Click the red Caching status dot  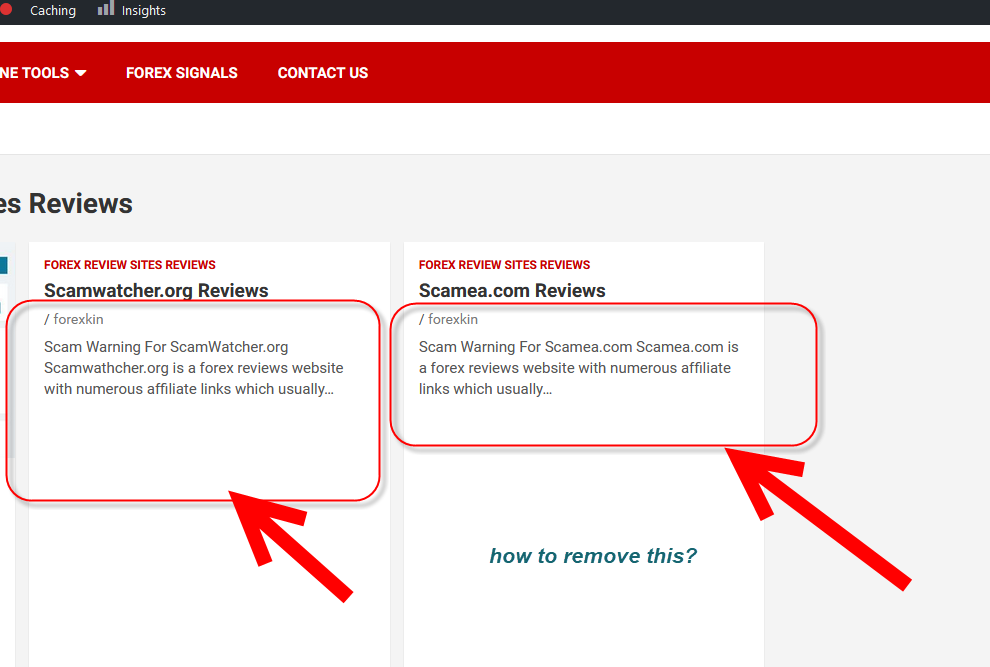6,9
